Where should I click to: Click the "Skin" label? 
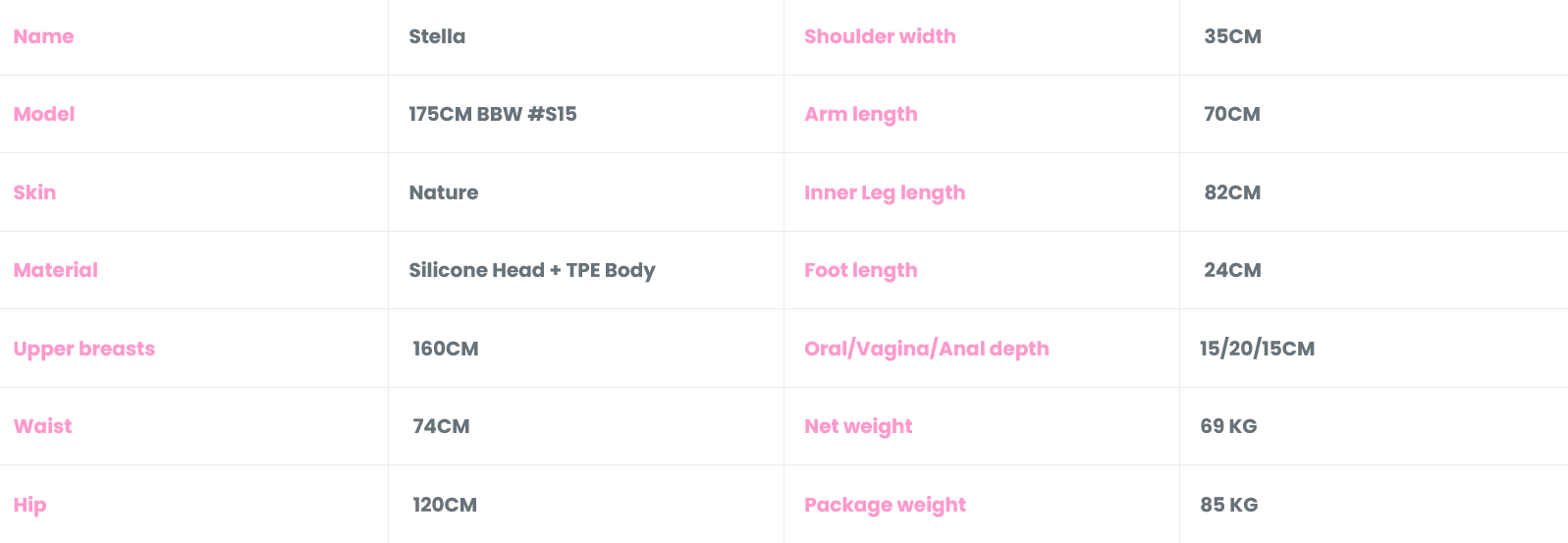point(34,192)
